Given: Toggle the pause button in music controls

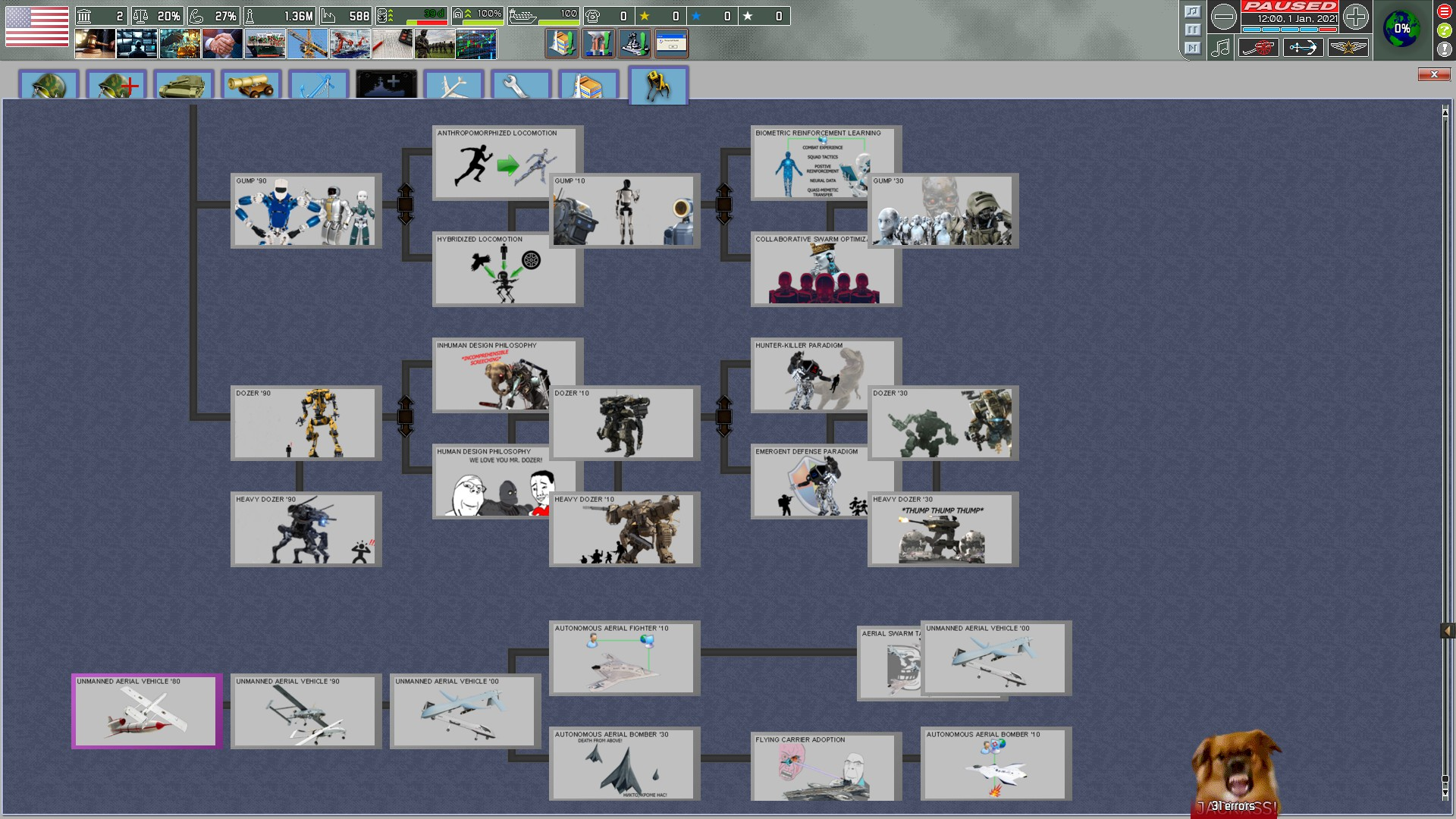Looking at the screenshot, I should pos(1192,30).
